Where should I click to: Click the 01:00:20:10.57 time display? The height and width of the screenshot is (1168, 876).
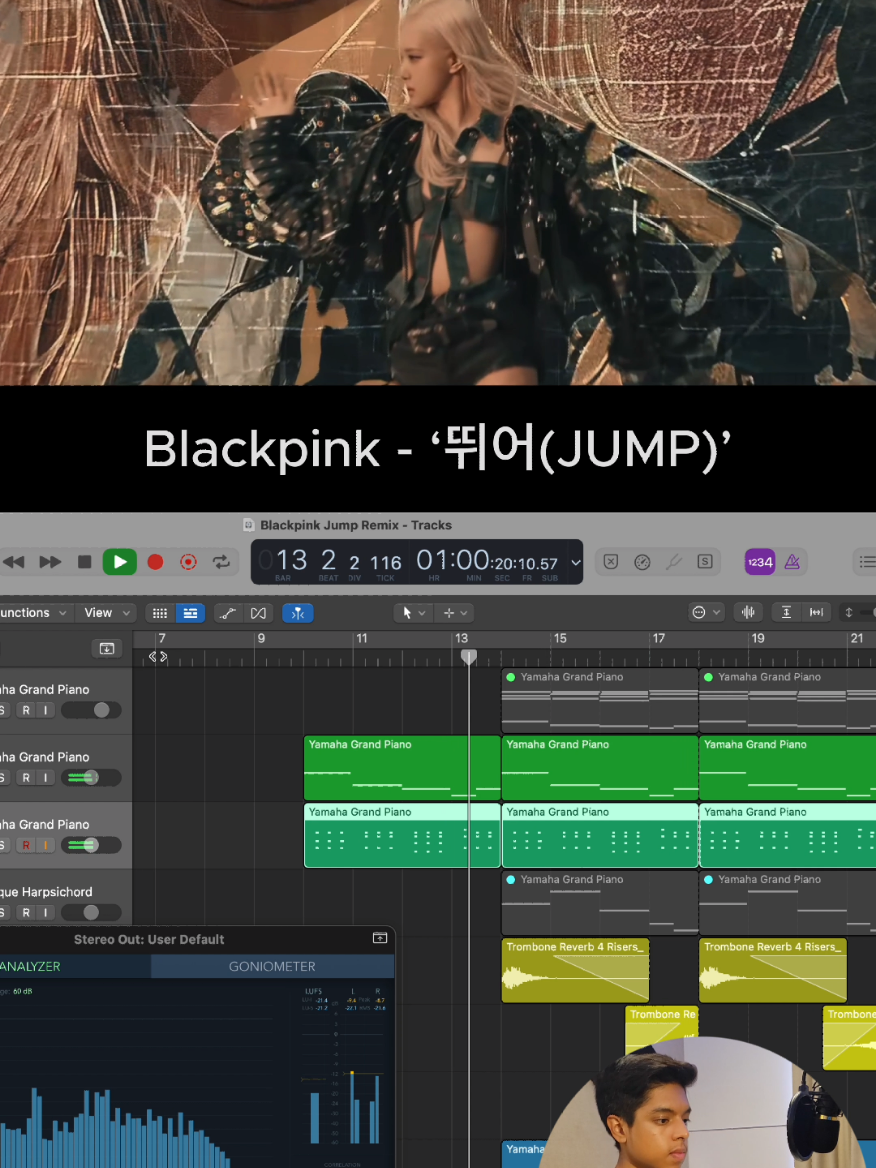click(x=486, y=560)
